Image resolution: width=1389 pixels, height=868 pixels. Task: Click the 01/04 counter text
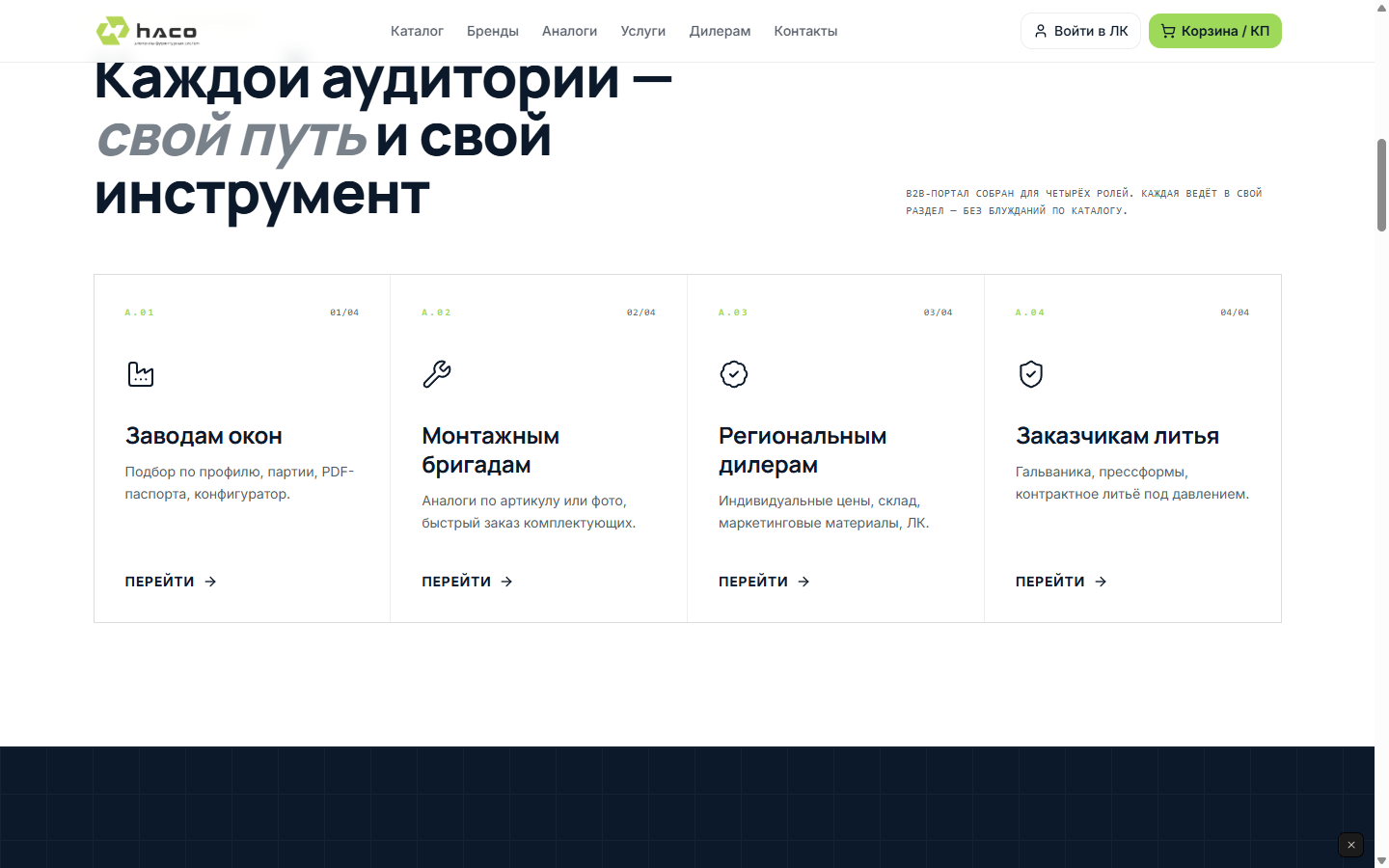click(x=344, y=312)
